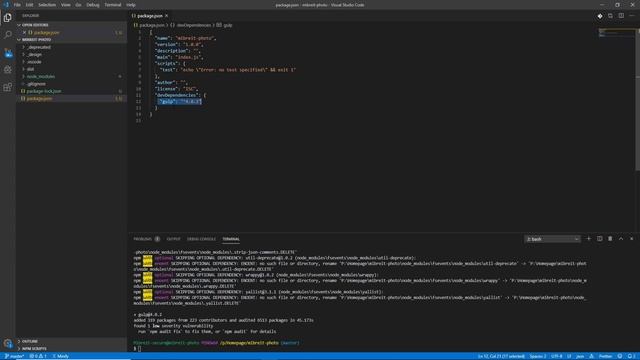Click the editor vertical scrollbar
640x360 pixels.
click(638, 100)
